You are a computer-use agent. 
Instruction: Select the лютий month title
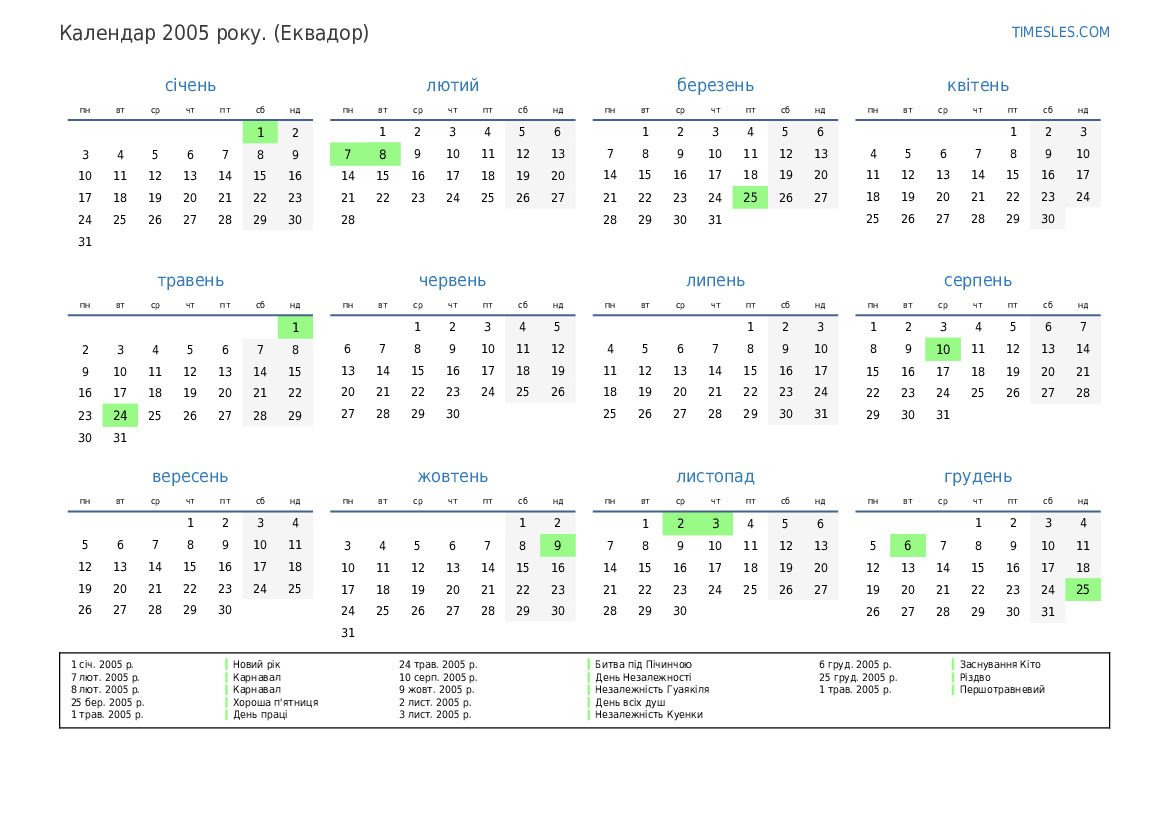[452, 86]
